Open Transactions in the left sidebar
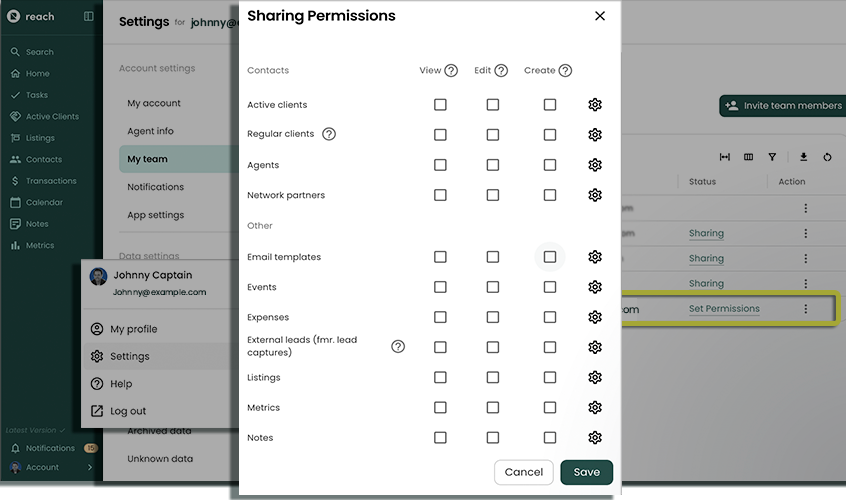The image size is (846, 500). pyautogui.click(x=50, y=181)
